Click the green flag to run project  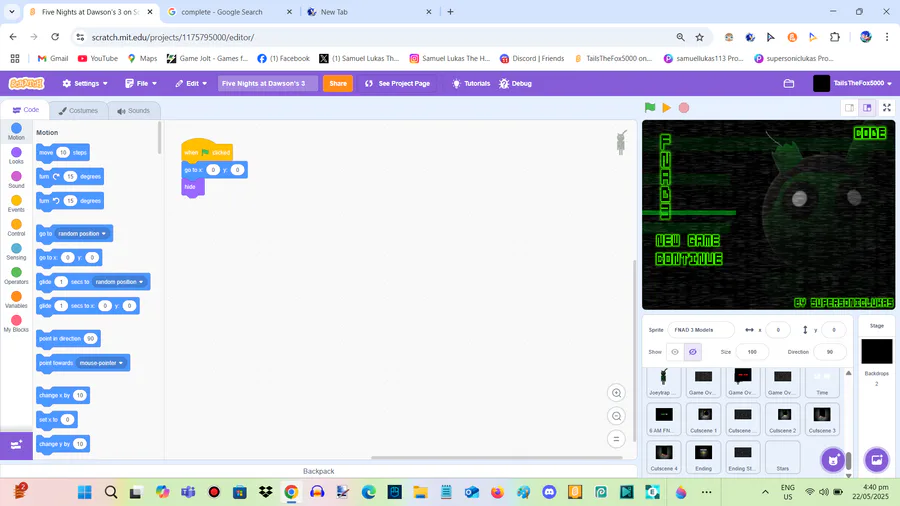pyautogui.click(x=650, y=107)
